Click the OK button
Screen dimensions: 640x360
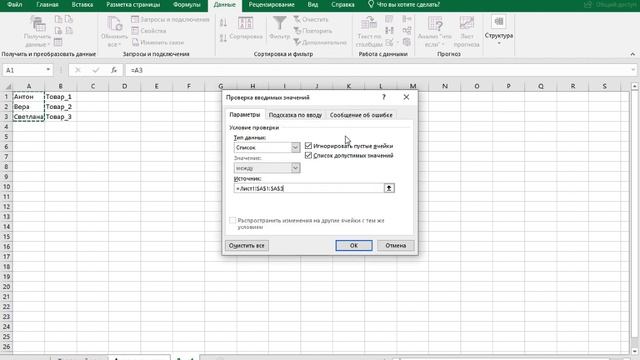(x=354, y=245)
